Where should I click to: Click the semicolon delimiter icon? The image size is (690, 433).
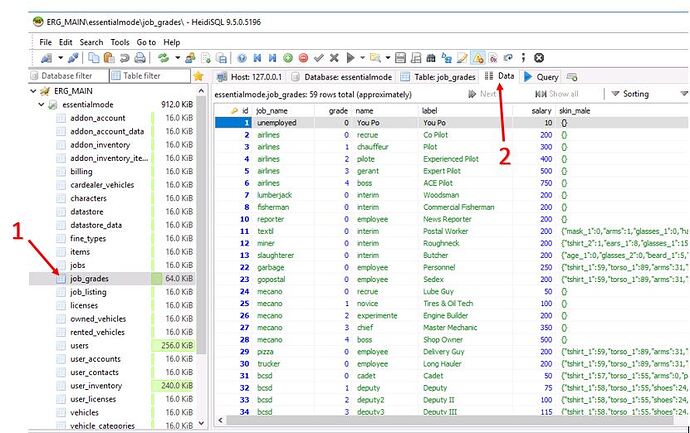click(x=523, y=58)
